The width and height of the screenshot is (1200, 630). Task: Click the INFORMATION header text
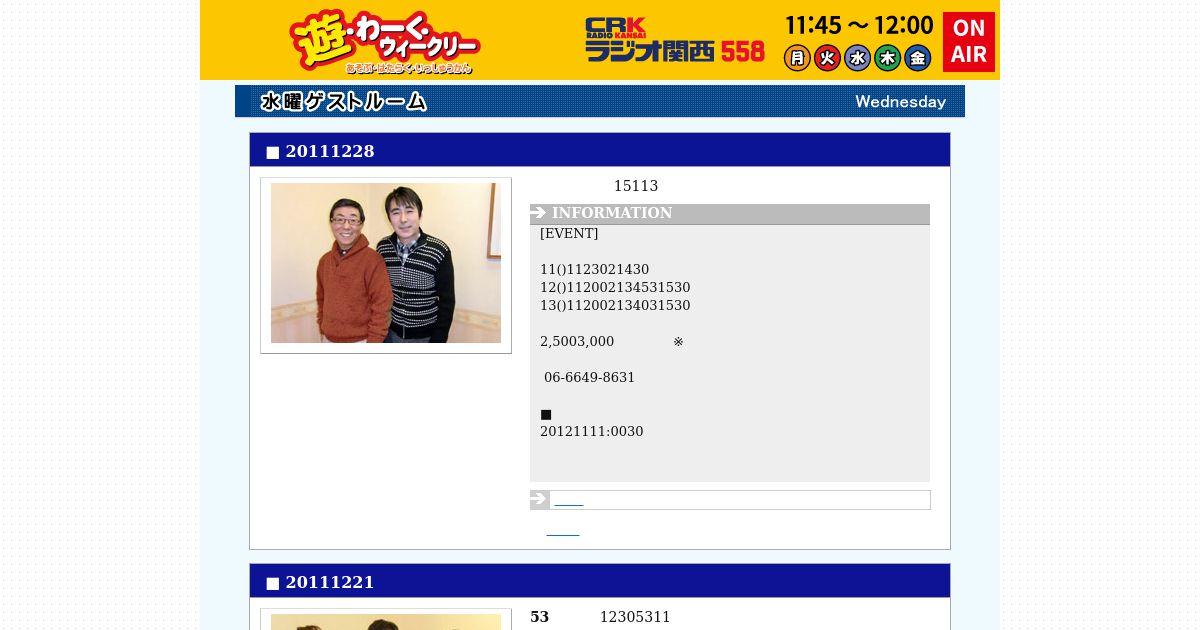(x=612, y=213)
